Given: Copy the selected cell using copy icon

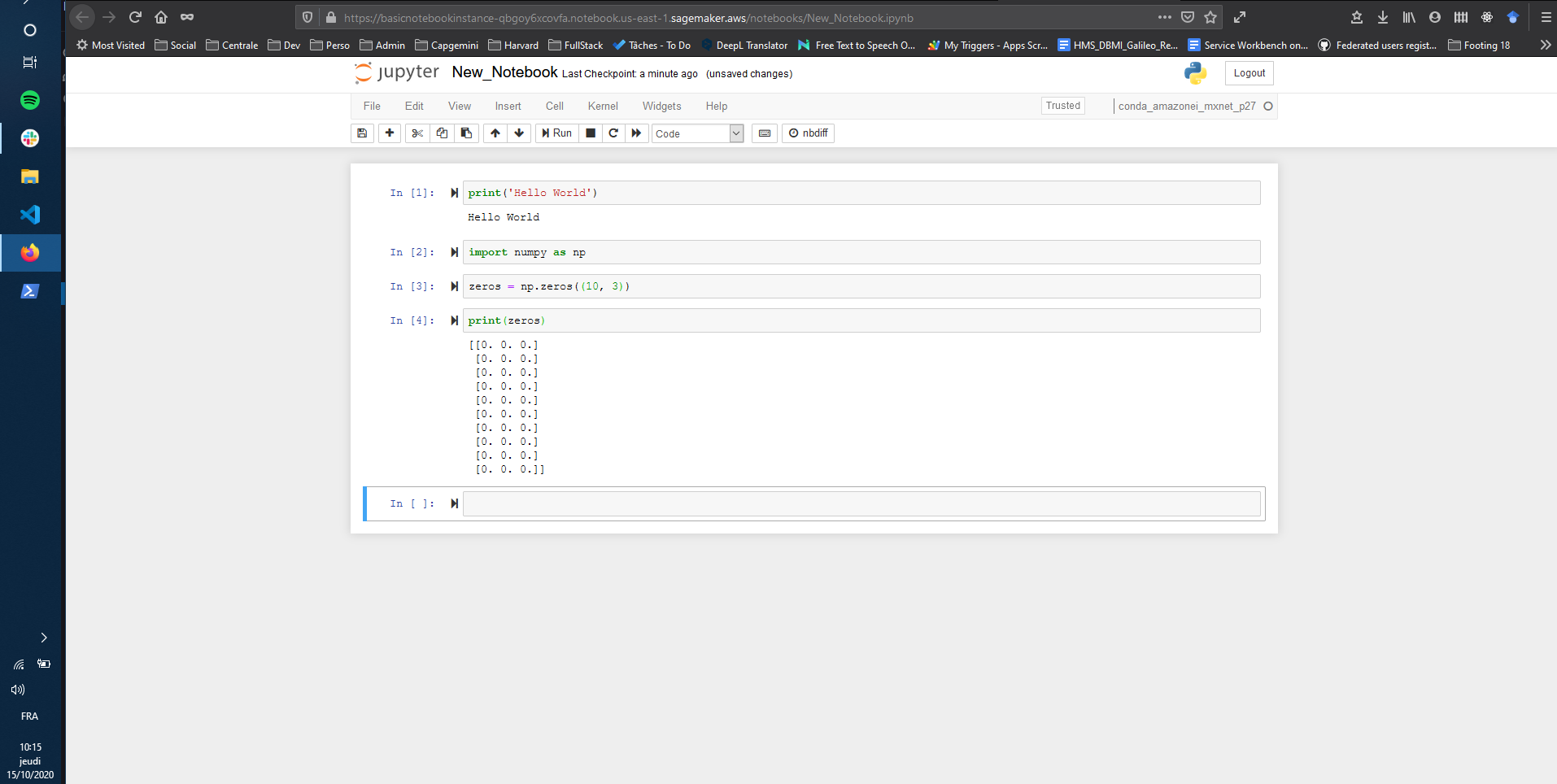Looking at the screenshot, I should click(441, 133).
